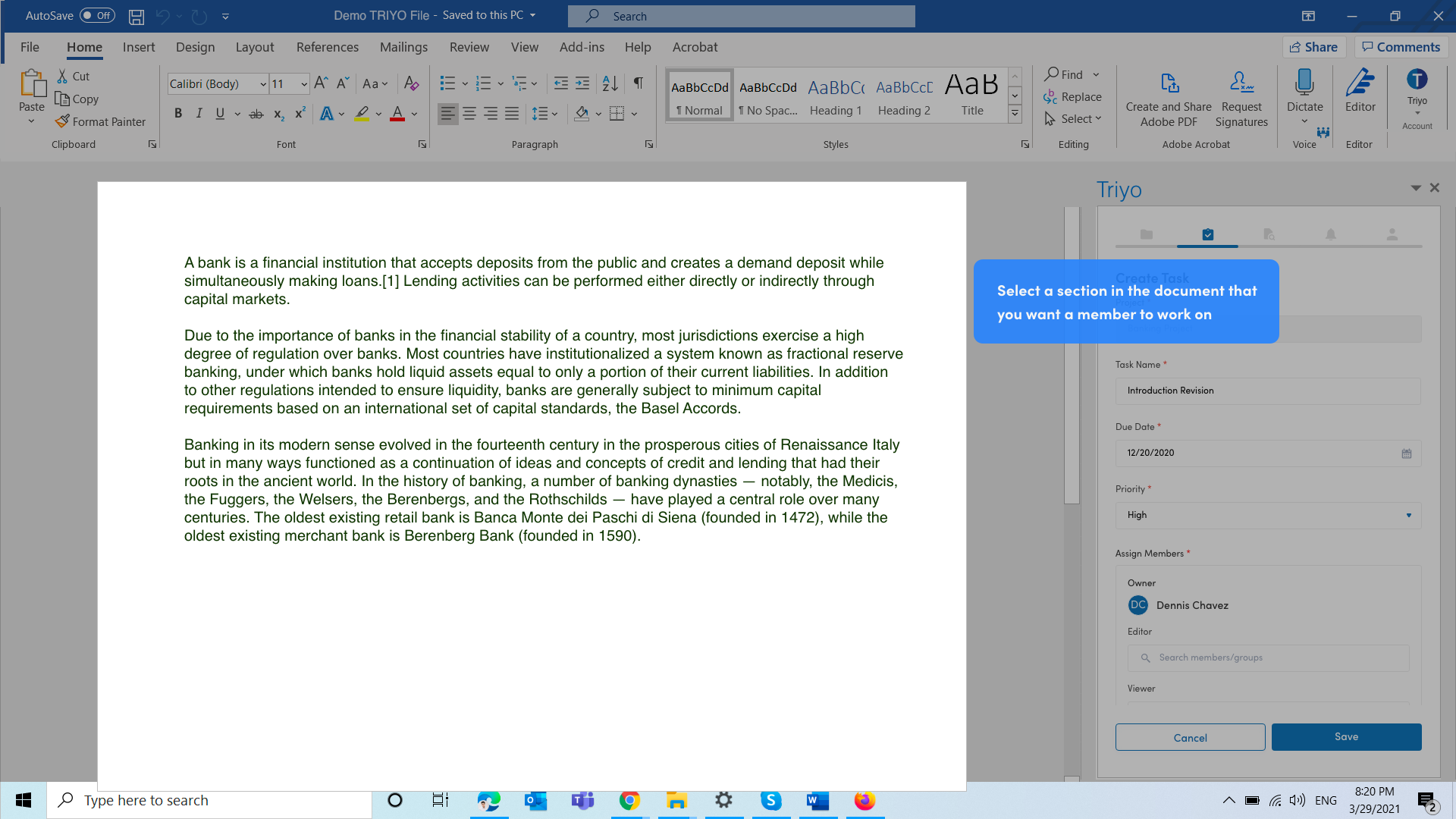Click Replace in Editing group
1456x819 pixels.
pyautogui.click(x=1072, y=97)
